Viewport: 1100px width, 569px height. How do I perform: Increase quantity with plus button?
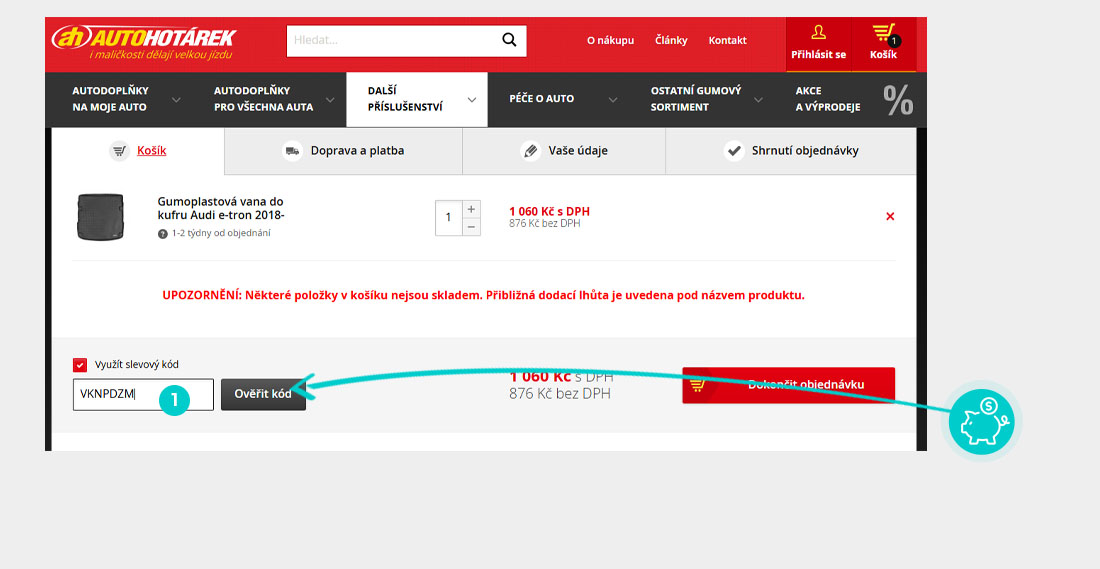tap(471, 209)
